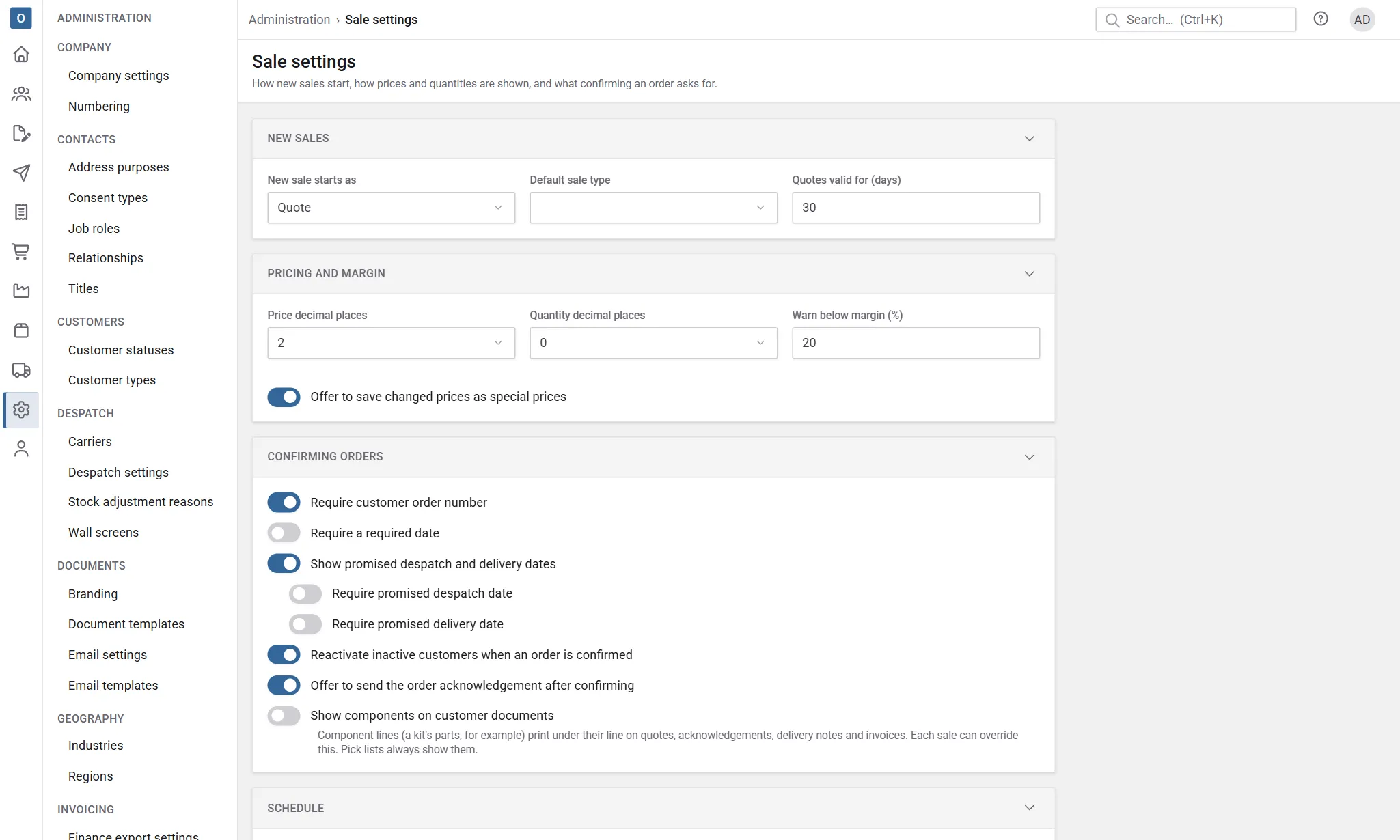Enable Require promised despatch date
This screenshot has height=840, width=1400.
305,593
